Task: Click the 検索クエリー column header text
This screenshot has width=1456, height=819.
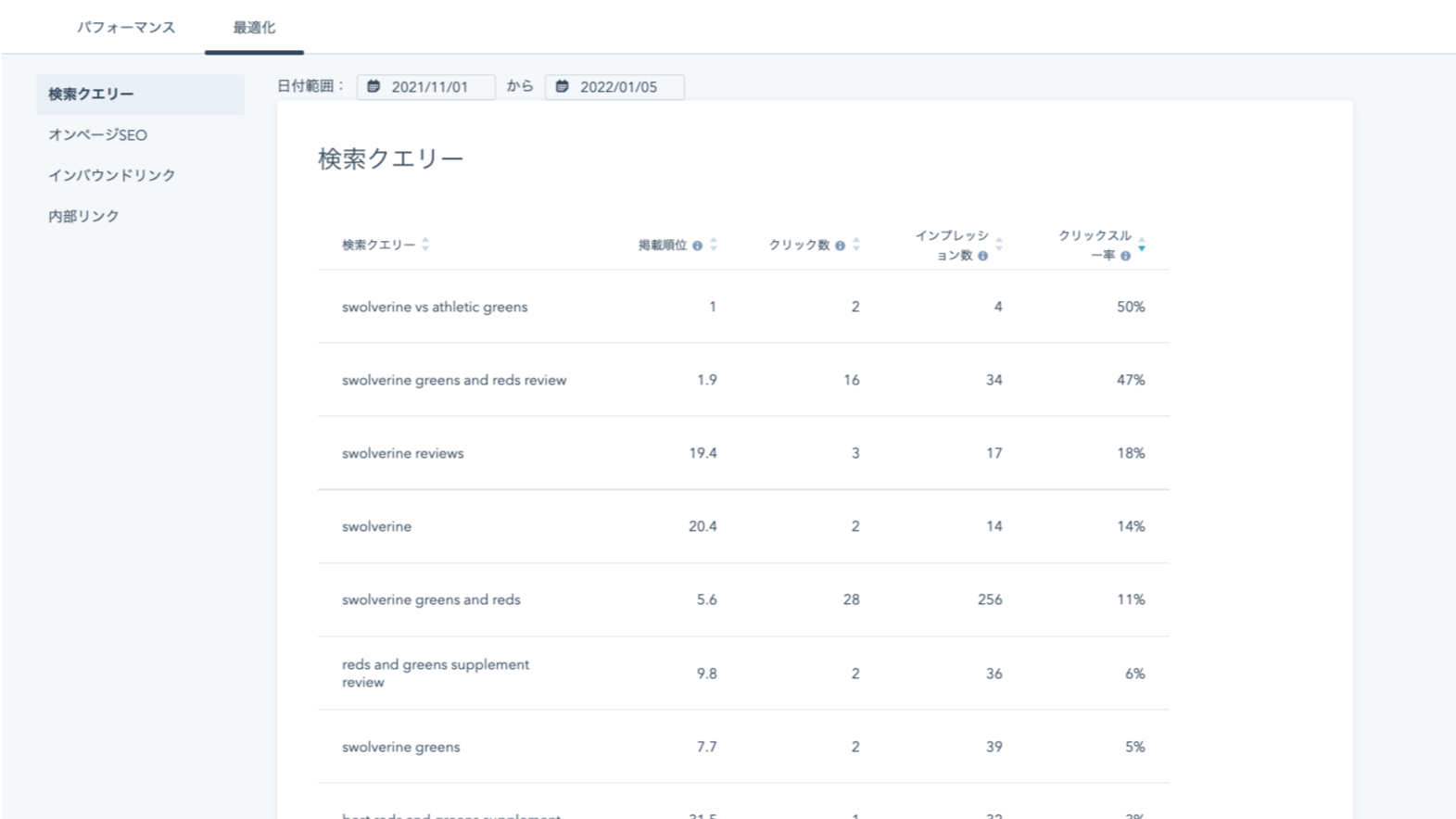Action: click(378, 245)
